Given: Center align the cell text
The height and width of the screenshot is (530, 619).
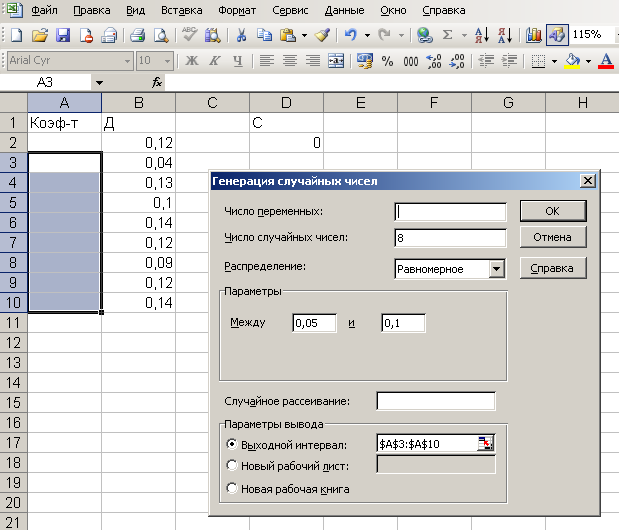Looking at the screenshot, I should point(290,61).
